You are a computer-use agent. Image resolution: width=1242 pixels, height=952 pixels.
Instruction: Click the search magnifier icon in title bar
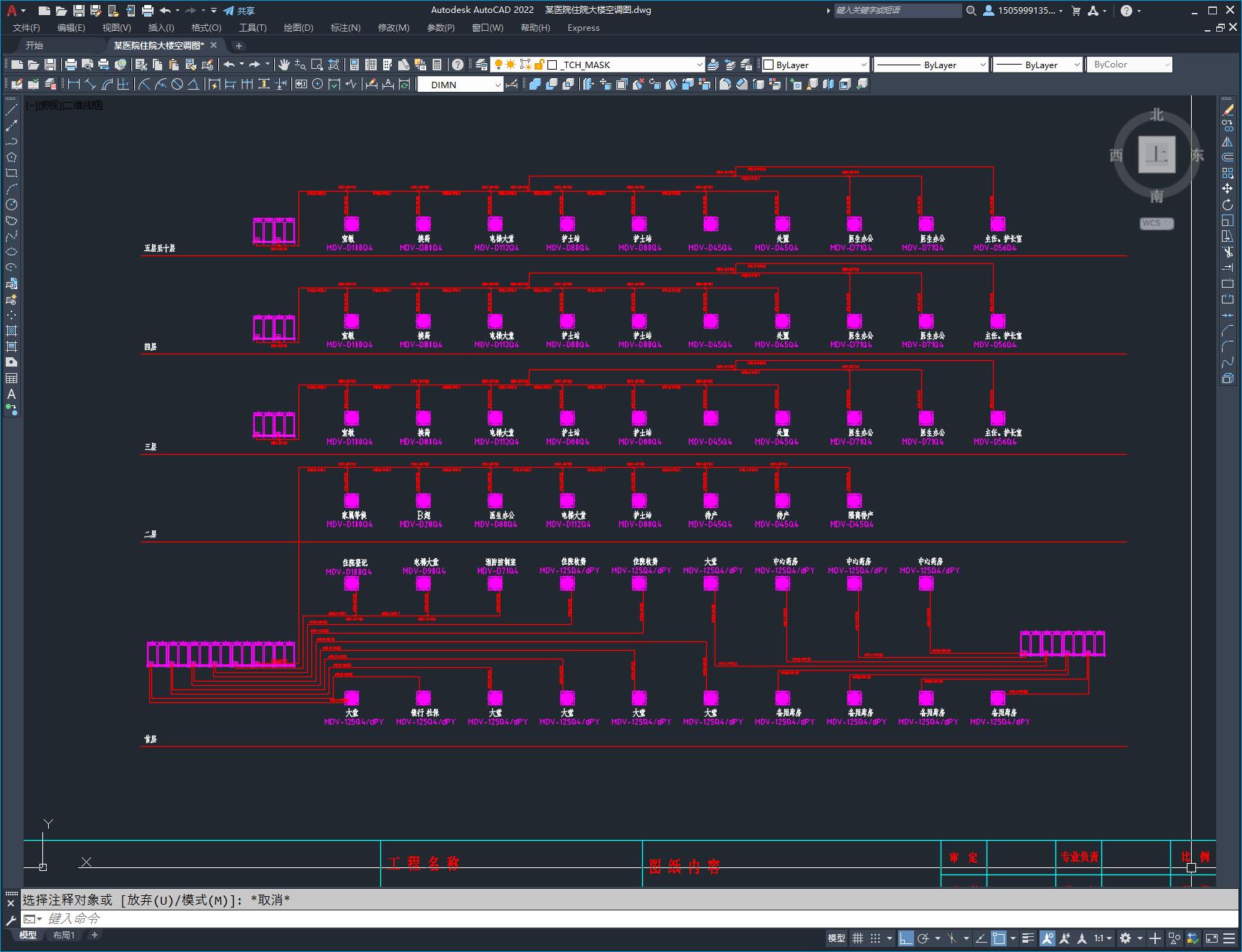971,10
